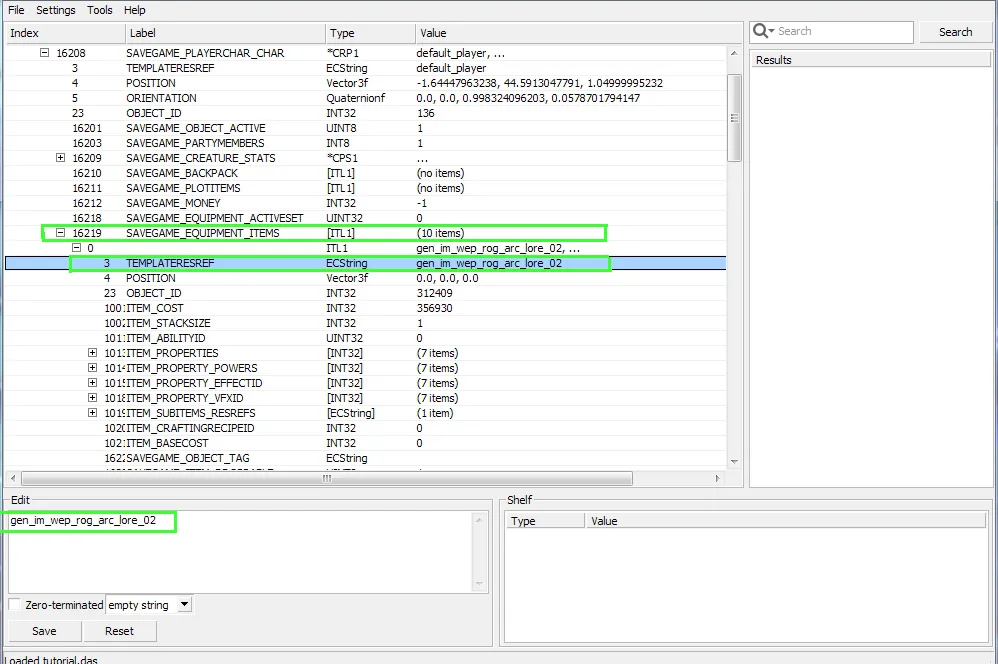Image resolution: width=998 pixels, height=664 pixels.
Task: Click the horizontal scrollbar under the tree
Action: (x=326, y=478)
